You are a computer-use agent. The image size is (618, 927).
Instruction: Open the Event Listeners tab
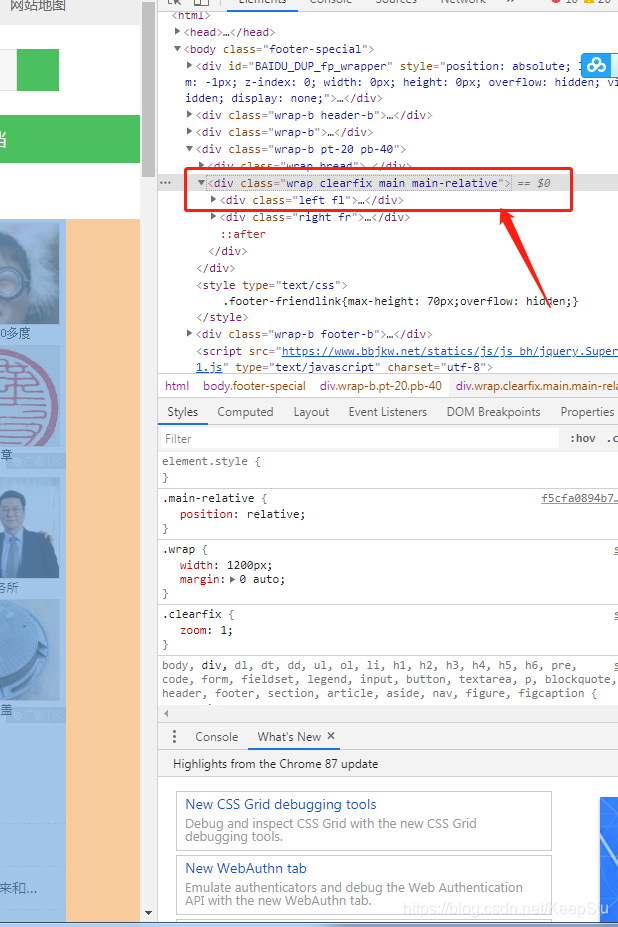pyautogui.click(x=388, y=412)
